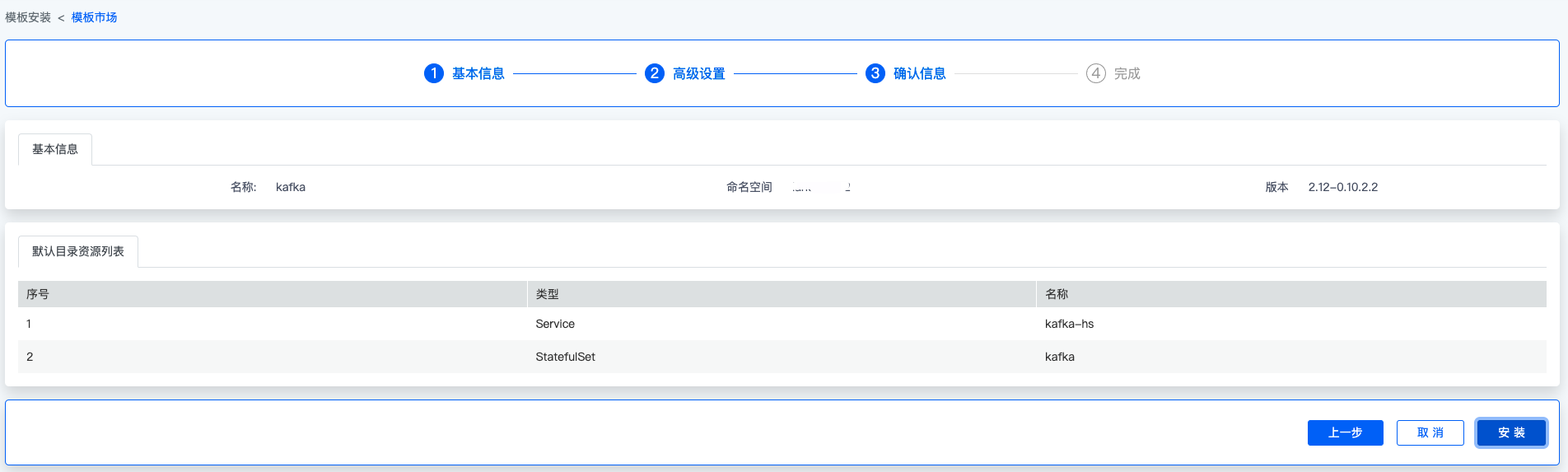Click the step 3 circle icon

click(875, 73)
